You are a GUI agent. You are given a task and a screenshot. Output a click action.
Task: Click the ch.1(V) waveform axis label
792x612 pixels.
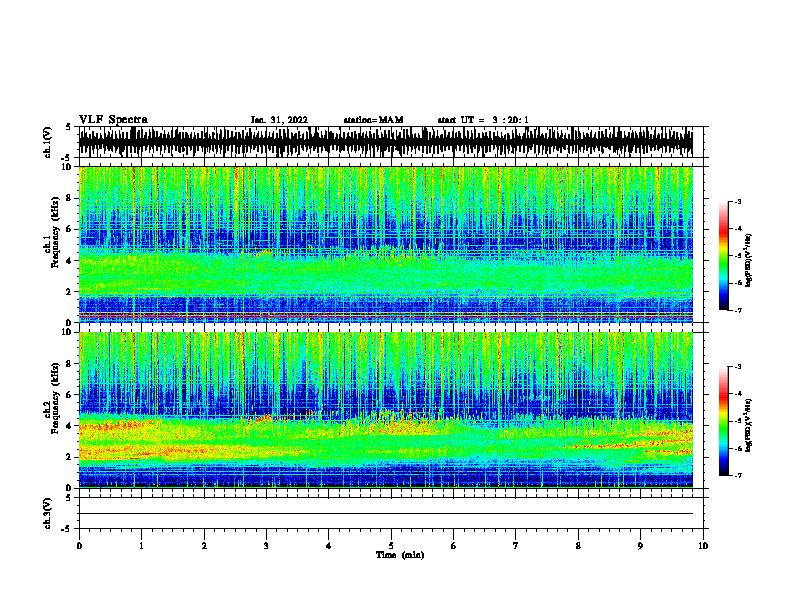tap(48, 142)
